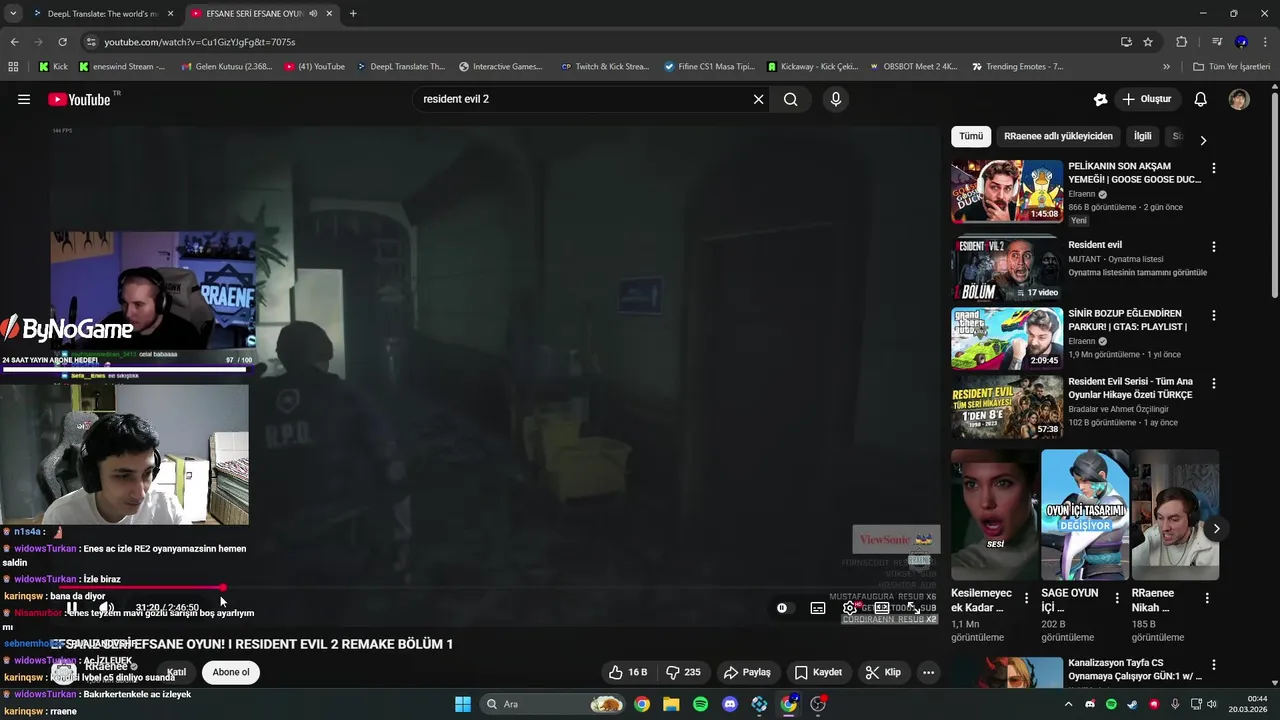This screenshot has width=1280, height=720.
Task: Dislike the video showing 235
Action: click(x=683, y=672)
